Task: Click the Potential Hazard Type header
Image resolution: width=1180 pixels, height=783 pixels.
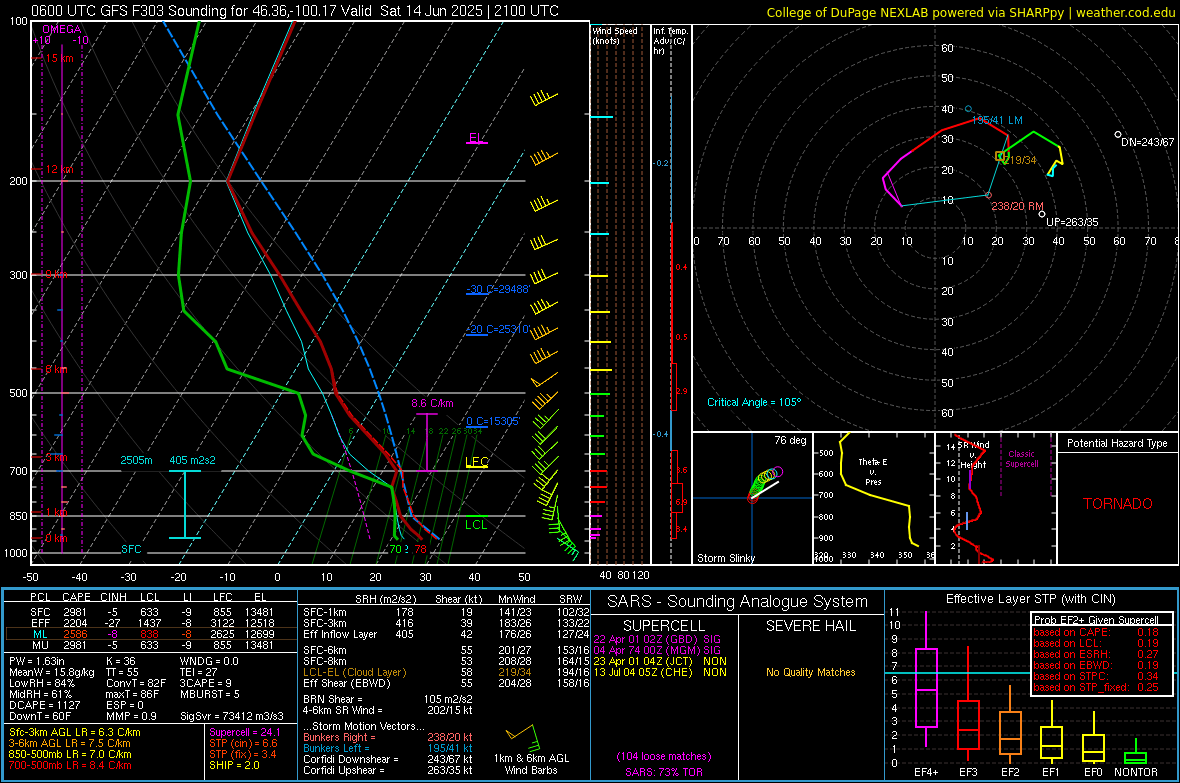Action: (x=1117, y=443)
